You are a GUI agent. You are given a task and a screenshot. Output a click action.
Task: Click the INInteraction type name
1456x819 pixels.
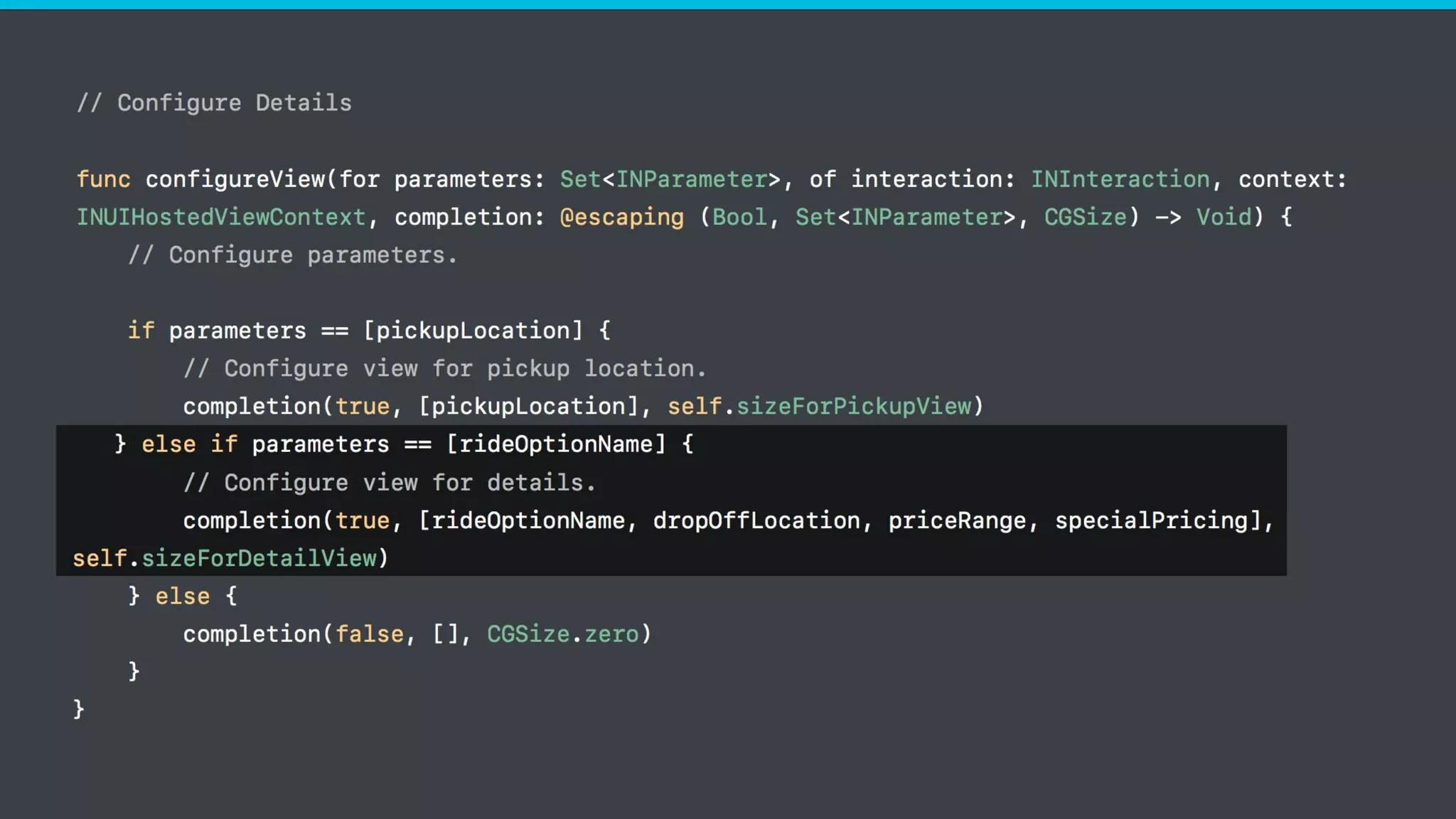(x=1120, y=179)
